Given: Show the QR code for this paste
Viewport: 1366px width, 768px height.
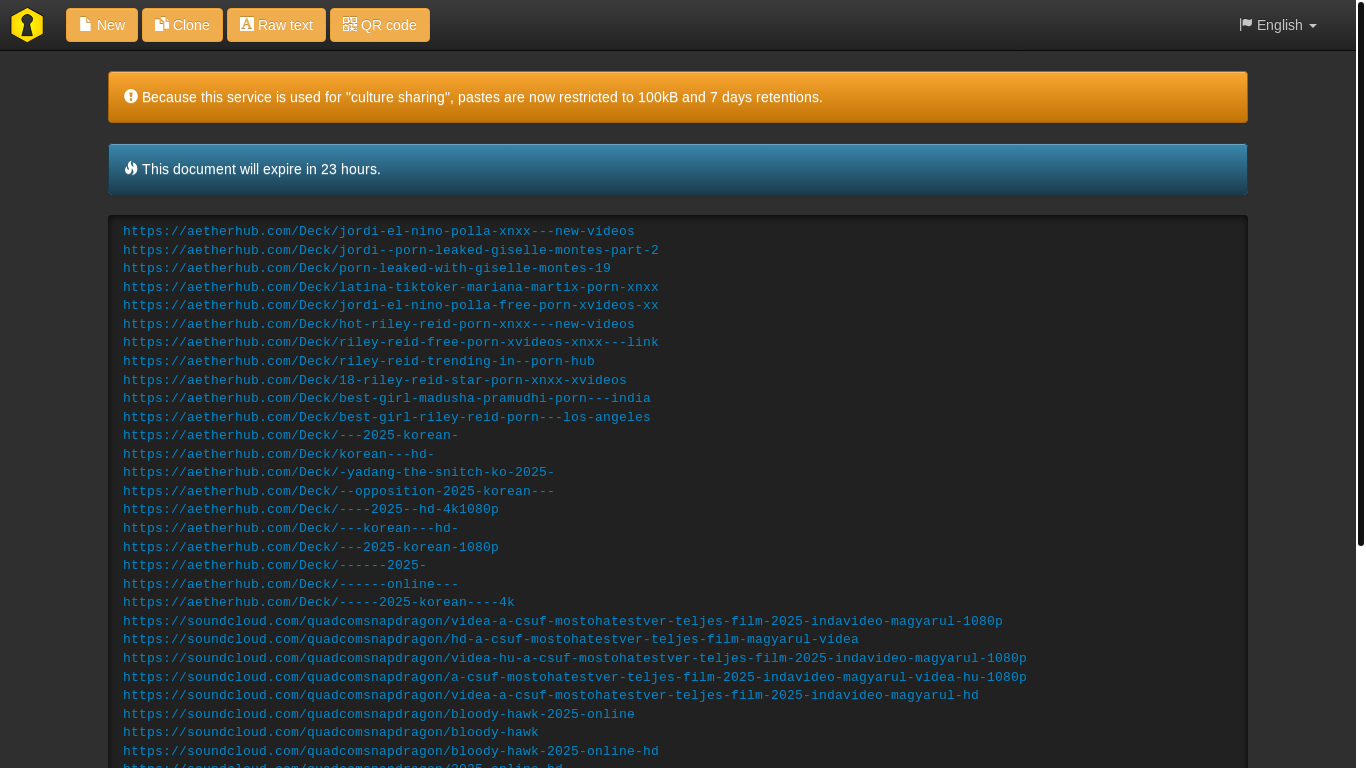Looking at the screenshot, I should [x=380, y=25].
